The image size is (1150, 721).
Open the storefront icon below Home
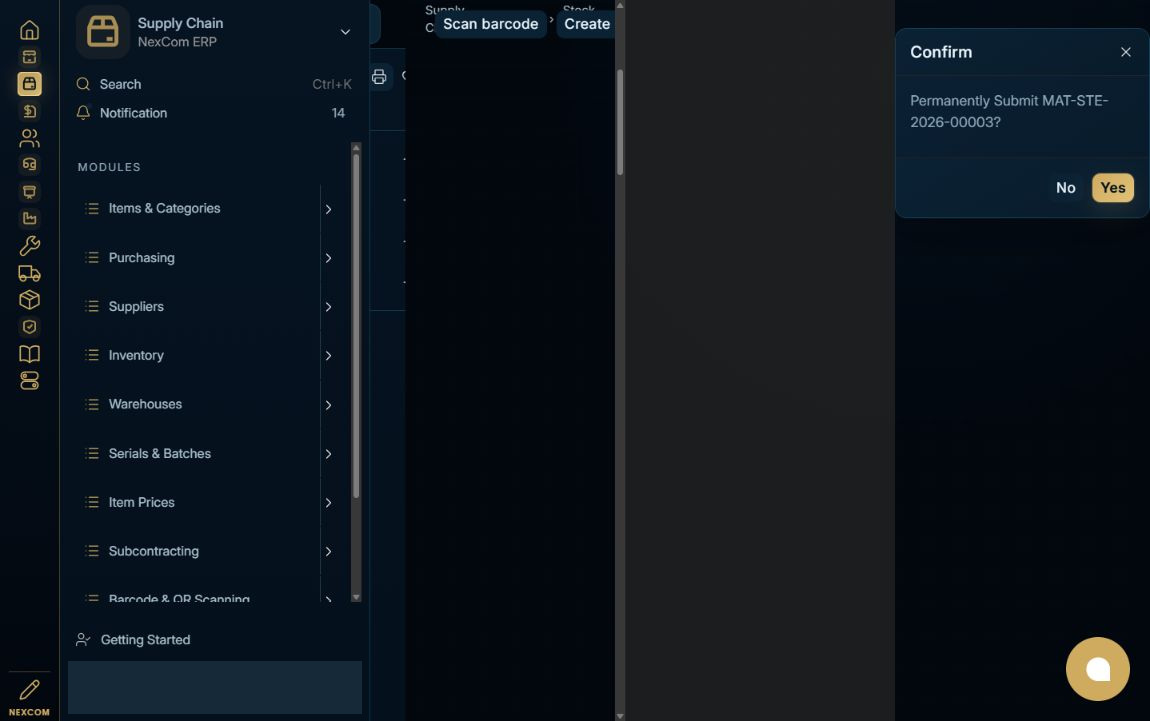point(29,57)
